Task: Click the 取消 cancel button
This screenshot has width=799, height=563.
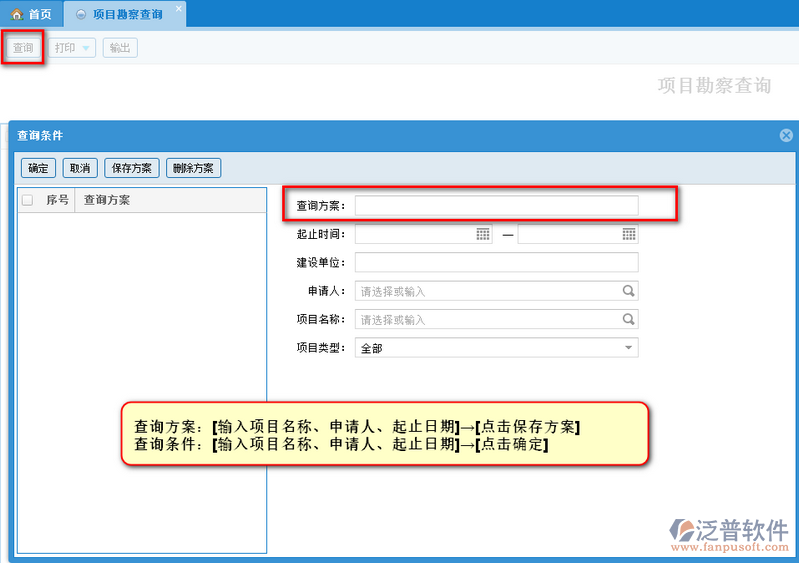Action: click(x=80, y=168)
